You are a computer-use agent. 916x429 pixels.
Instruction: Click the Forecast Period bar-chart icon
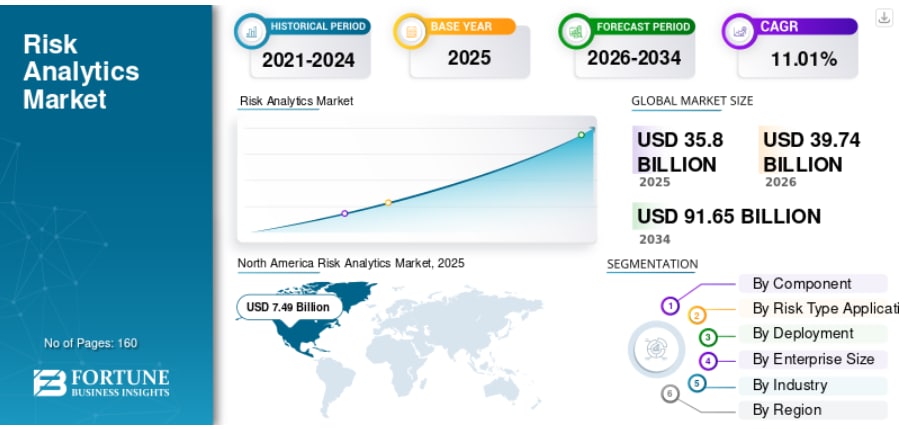click(576, 31)
